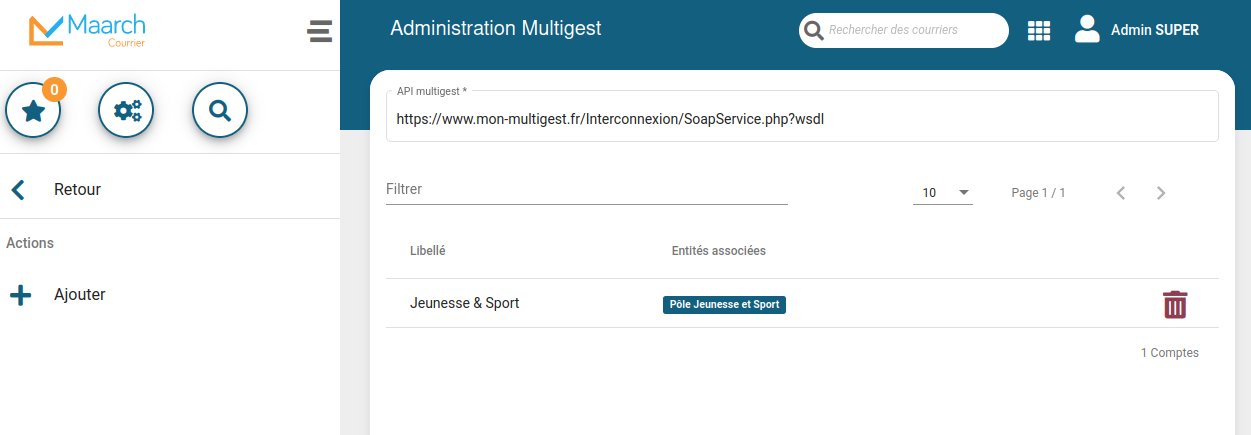1251x435 pixels.
Task: Click the user profile avatar icon
Action: click(1087, 30)
